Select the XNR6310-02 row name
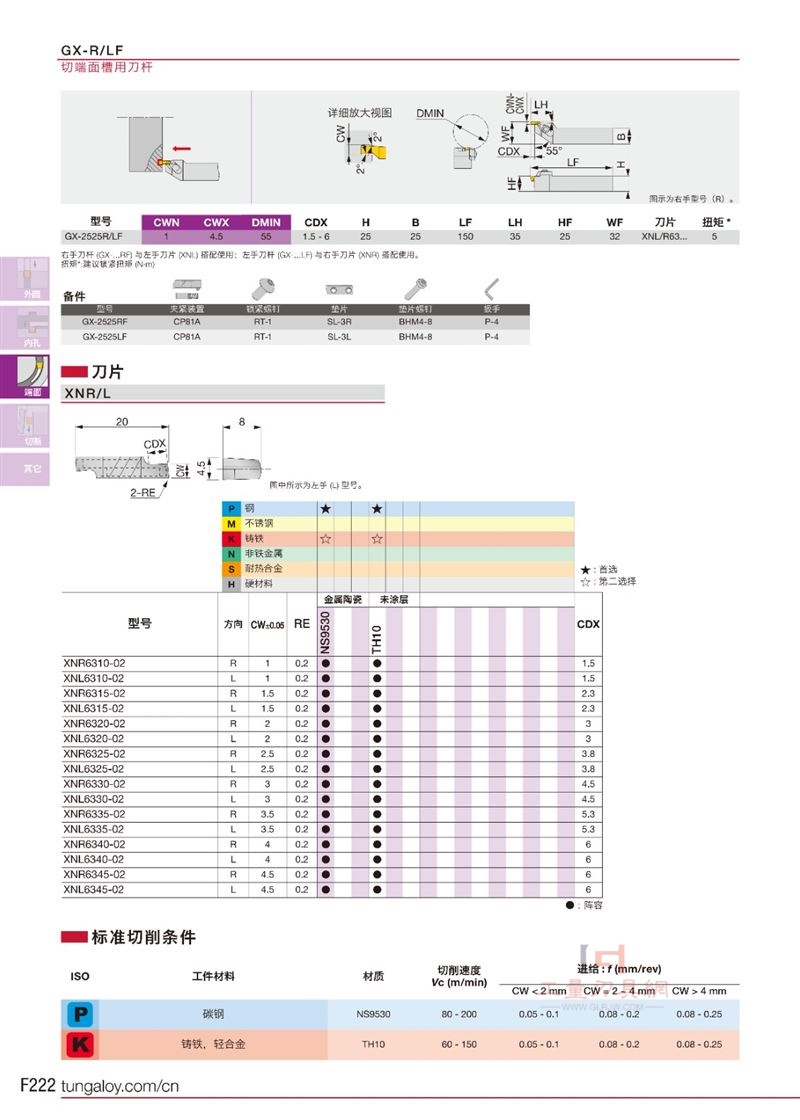The height and width of the screenshot is (1120, 800). pos(94,663)
